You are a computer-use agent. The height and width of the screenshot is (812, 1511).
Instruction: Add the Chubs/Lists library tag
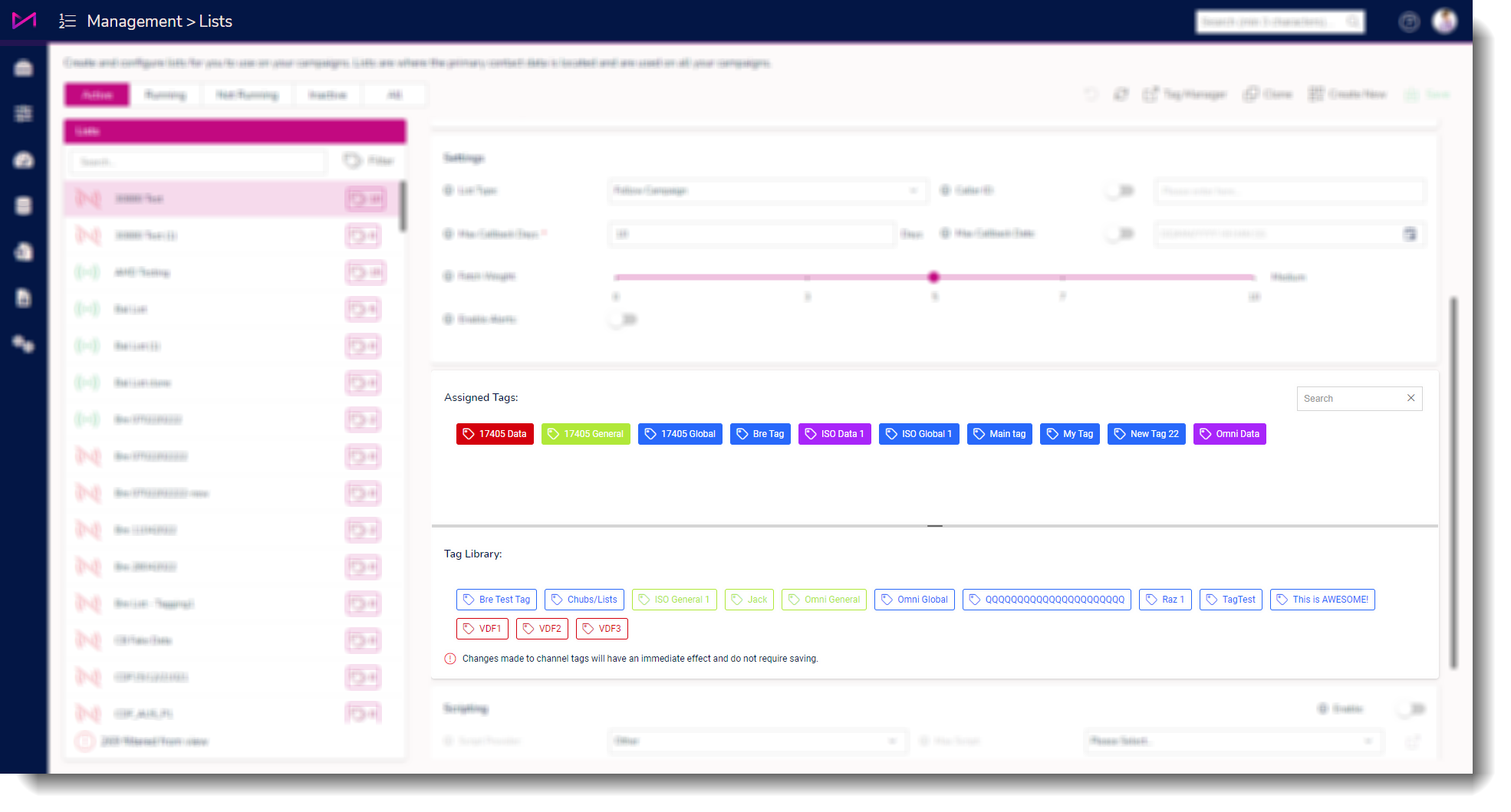click(584, 600)
